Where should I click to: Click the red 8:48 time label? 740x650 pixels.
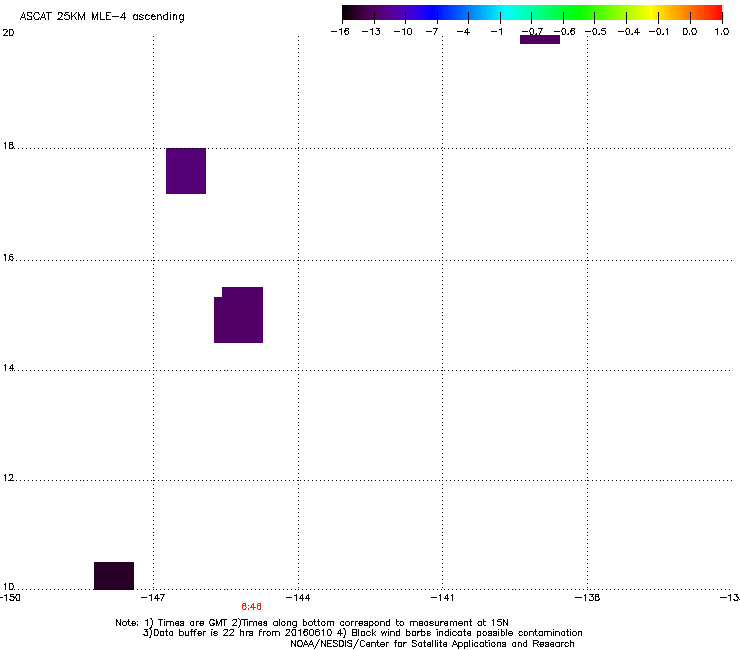click(x=252, y=607)
